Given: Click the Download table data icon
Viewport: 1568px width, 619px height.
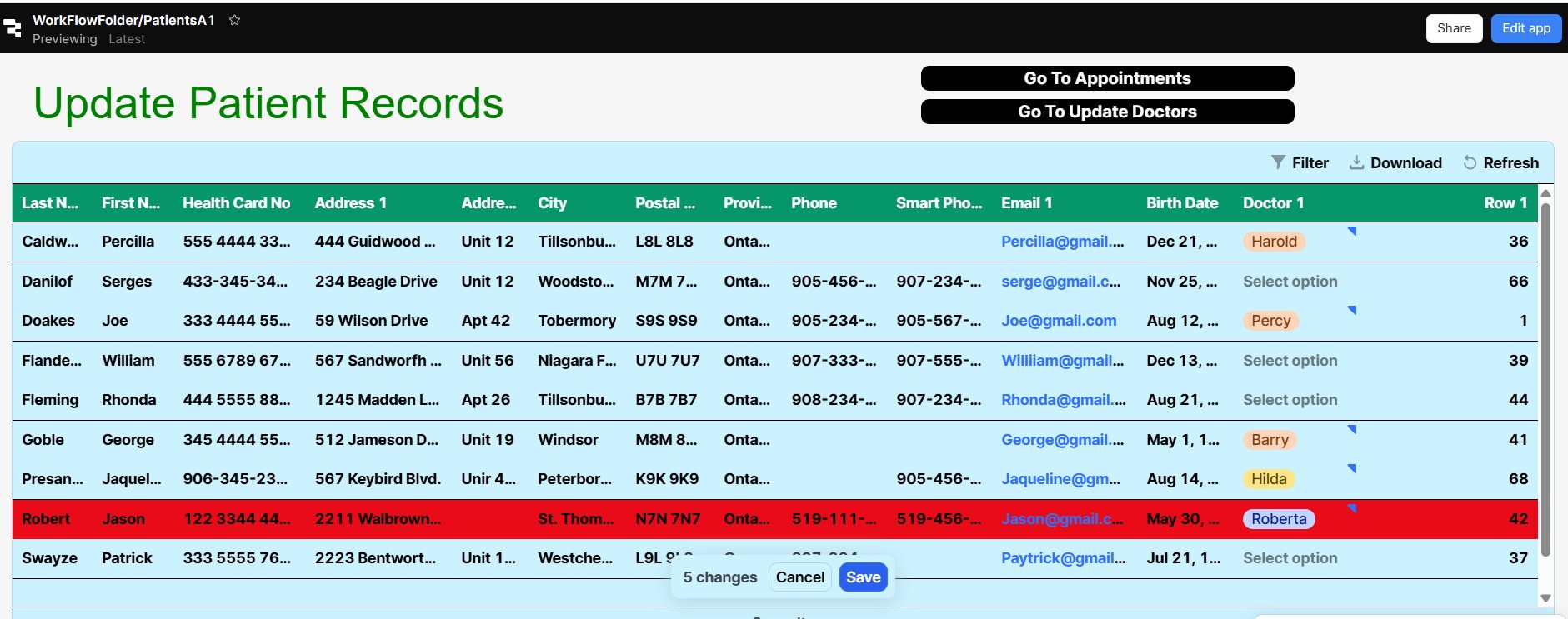Looking at the screenshot, I should (1356, 162).
